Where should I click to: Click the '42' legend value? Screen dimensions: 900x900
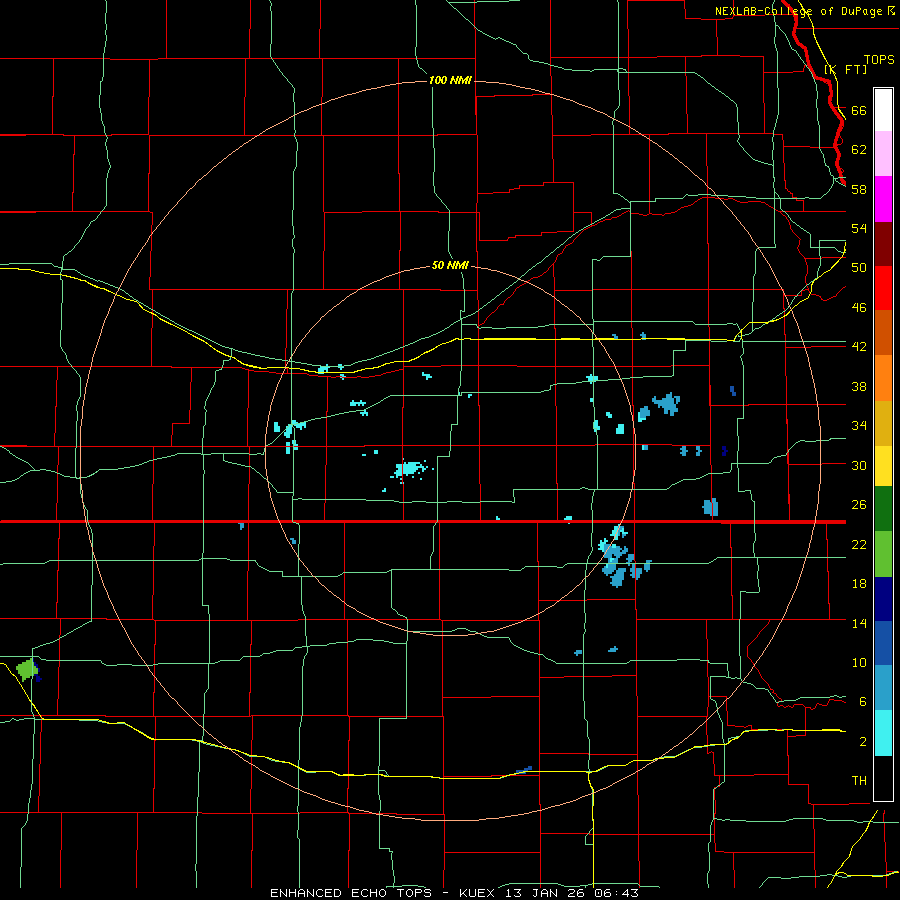(859, 347)
